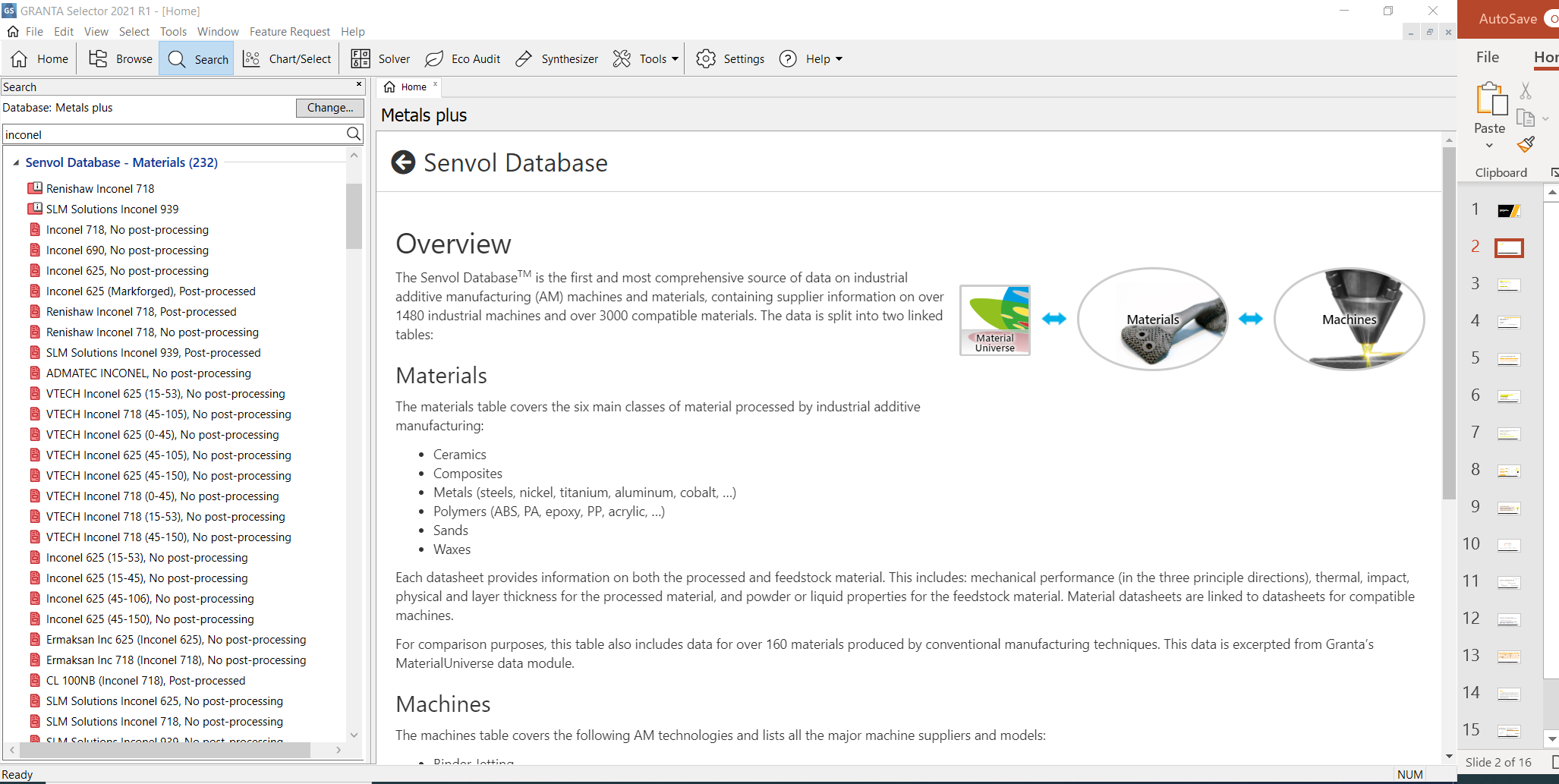Click Format Painter brush in PowerPoint

(1526, 144)
